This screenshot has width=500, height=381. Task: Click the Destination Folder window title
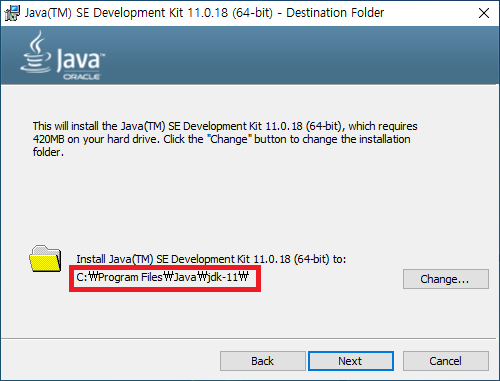[204, 13]
